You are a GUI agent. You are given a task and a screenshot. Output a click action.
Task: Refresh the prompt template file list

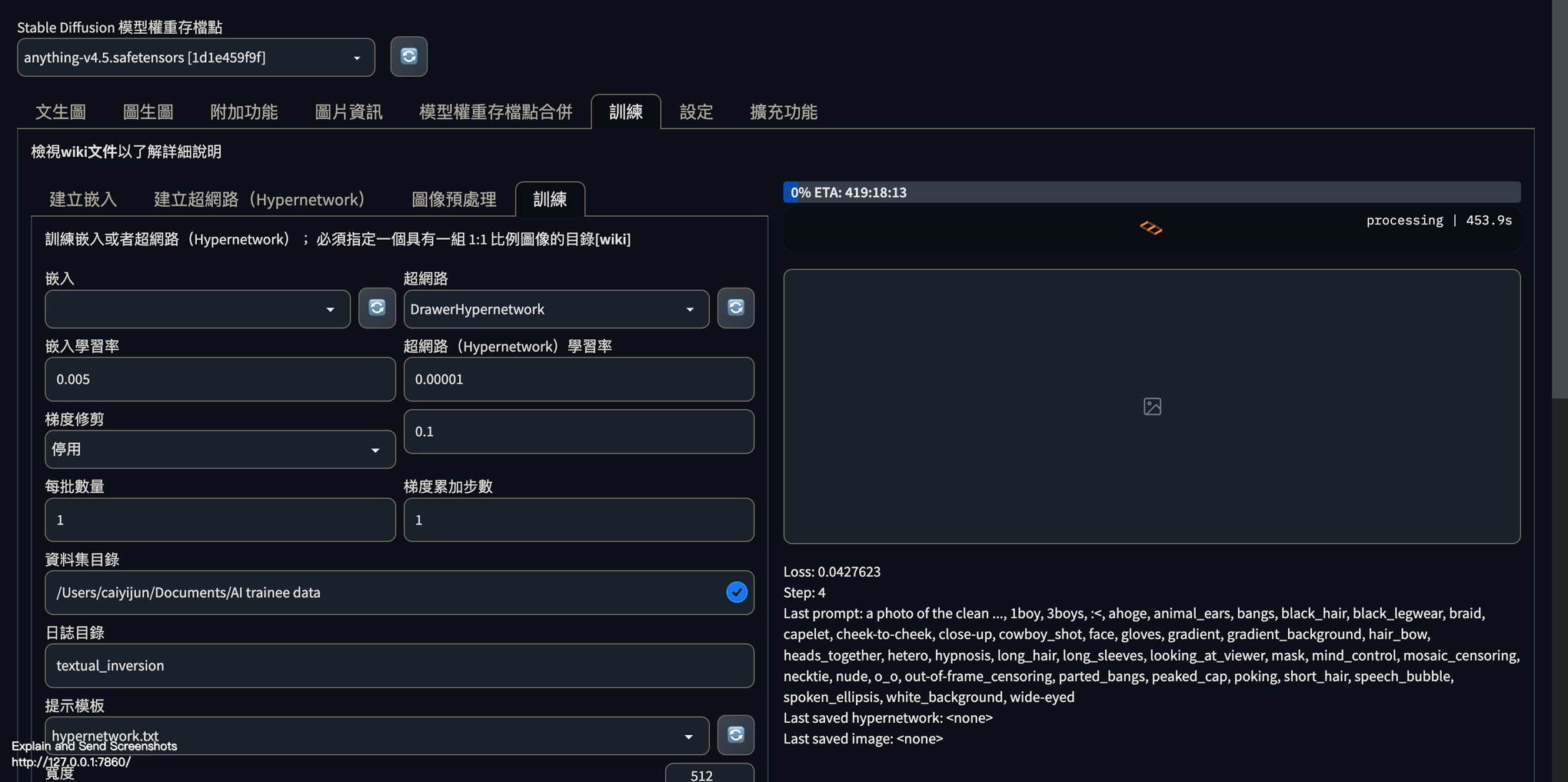point(735,735)
